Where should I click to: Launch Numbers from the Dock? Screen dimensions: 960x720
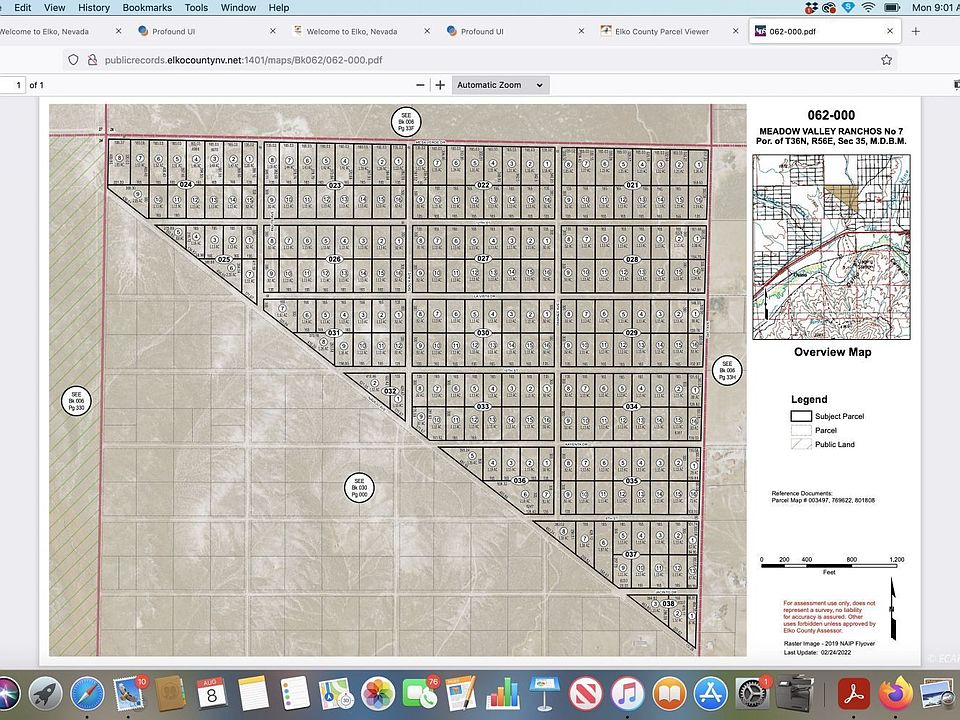tap(503, 694)
